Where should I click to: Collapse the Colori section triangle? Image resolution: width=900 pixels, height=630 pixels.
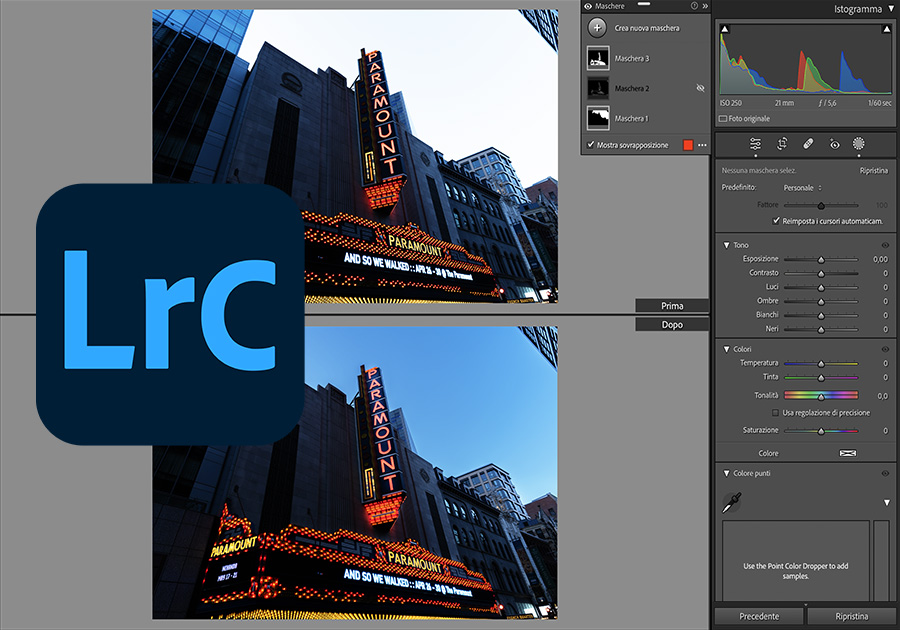click(726, 349)
